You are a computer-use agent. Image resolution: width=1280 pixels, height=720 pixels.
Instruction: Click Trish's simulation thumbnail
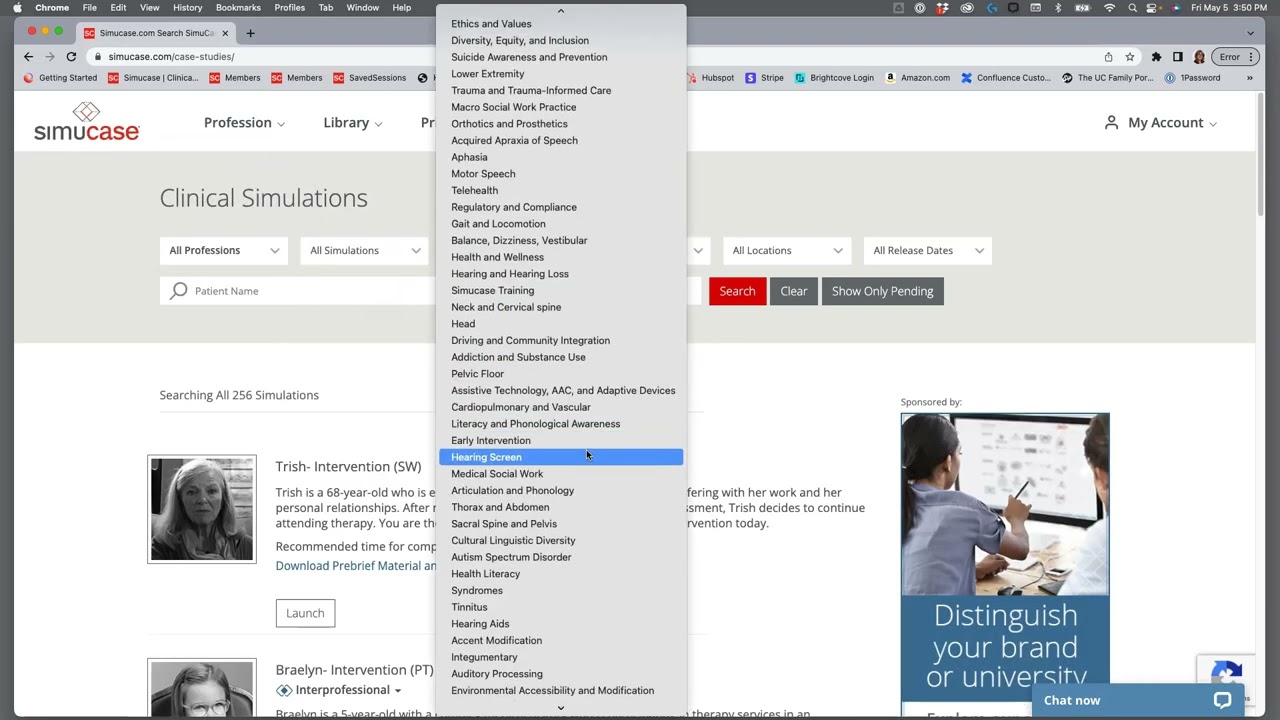click(202, 510)
